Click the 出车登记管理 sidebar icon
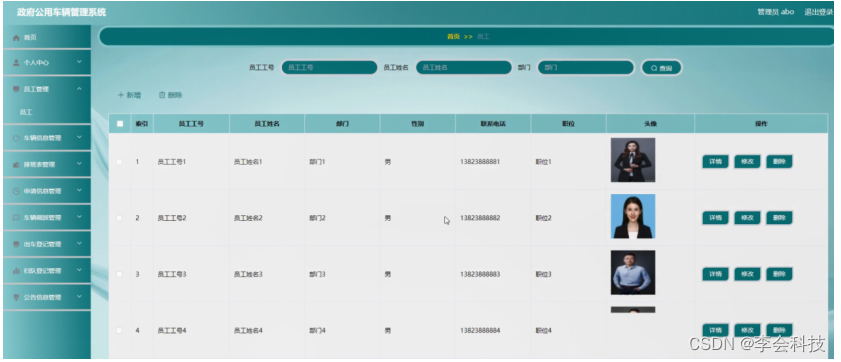 (16, 244)
